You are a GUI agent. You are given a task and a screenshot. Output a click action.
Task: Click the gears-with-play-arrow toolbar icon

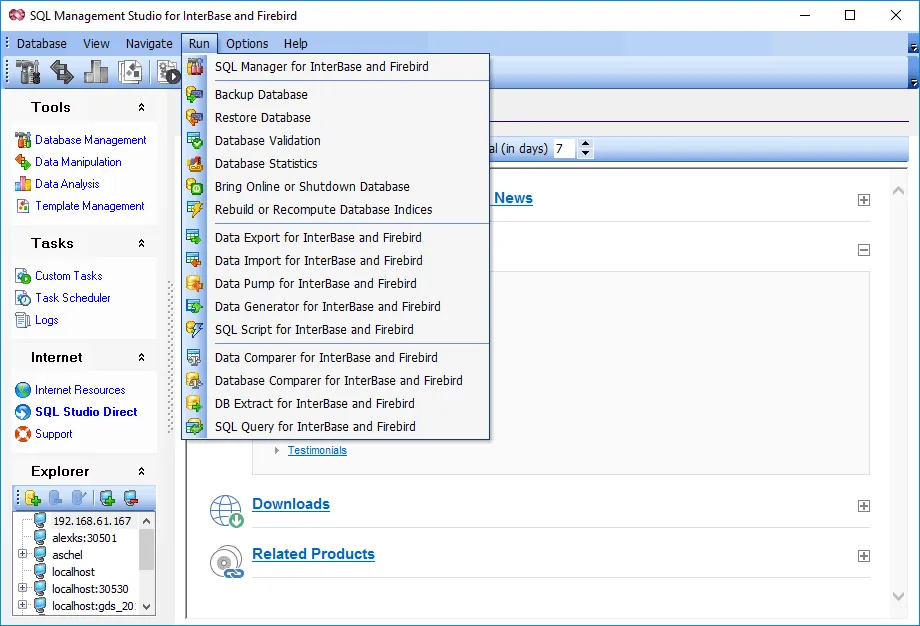168,72
